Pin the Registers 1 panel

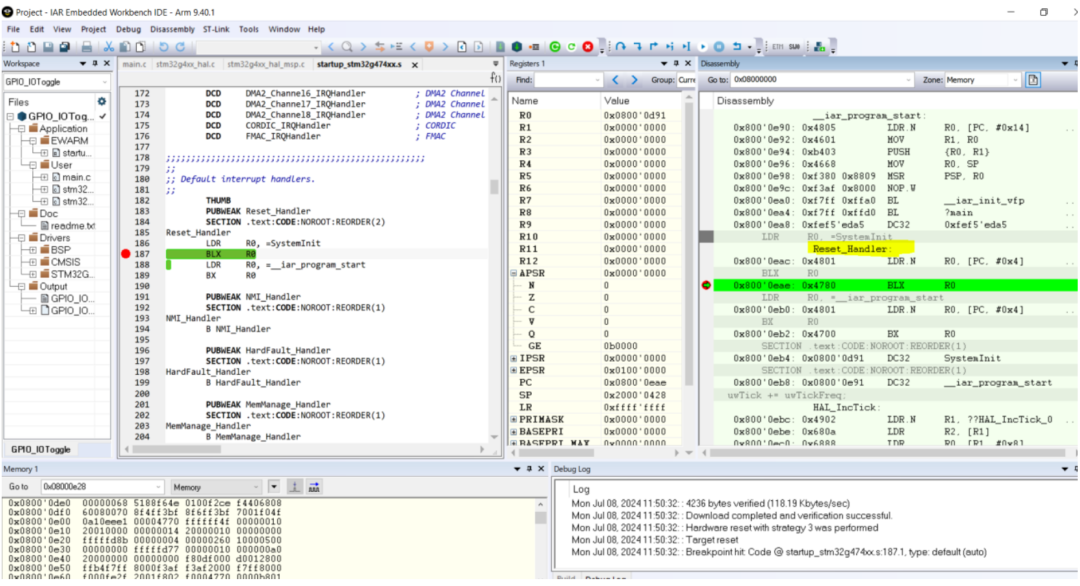coord(676,63)
